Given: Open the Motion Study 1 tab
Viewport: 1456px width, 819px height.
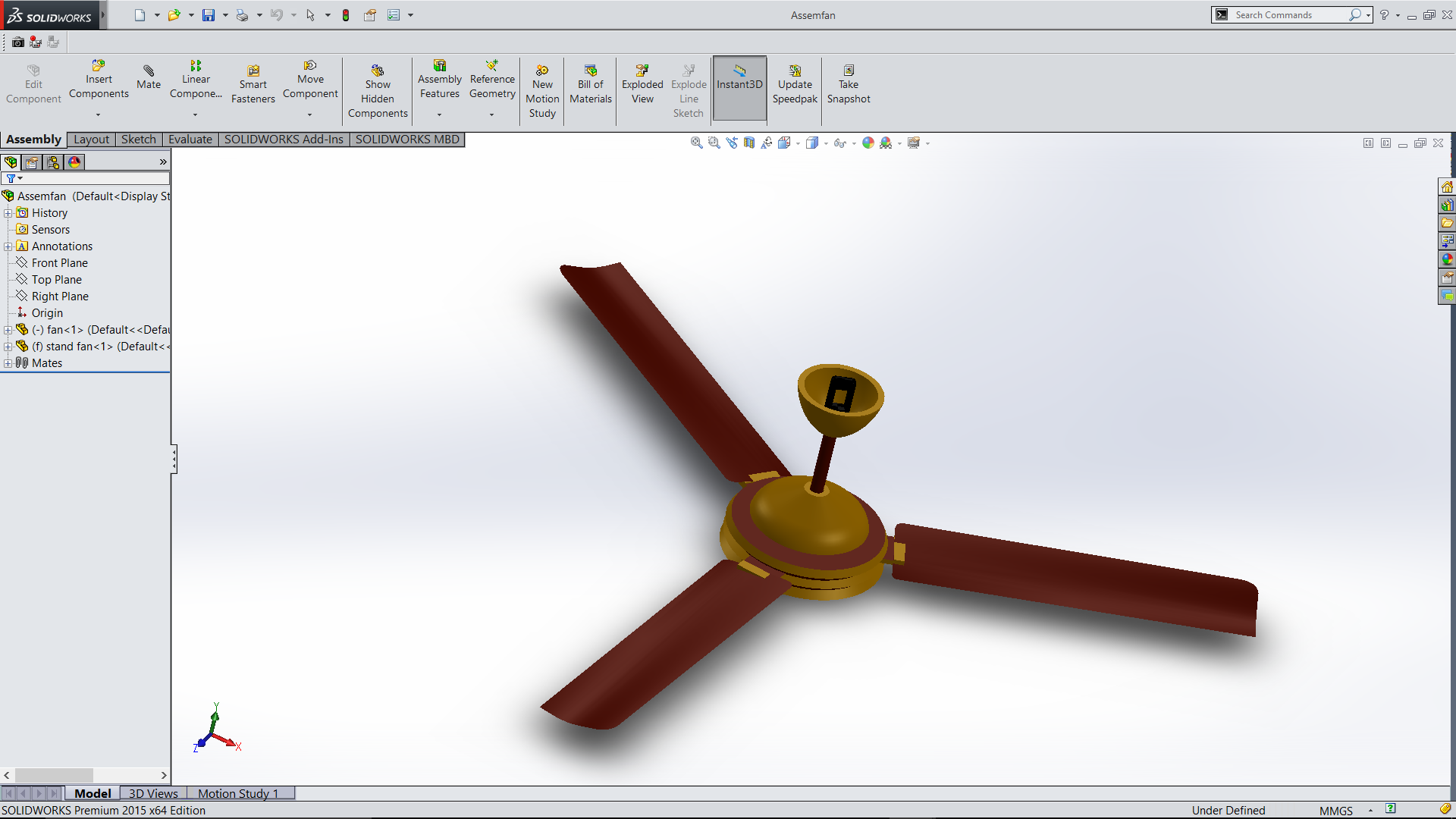Looking at the screenshot, I should 238,793.
